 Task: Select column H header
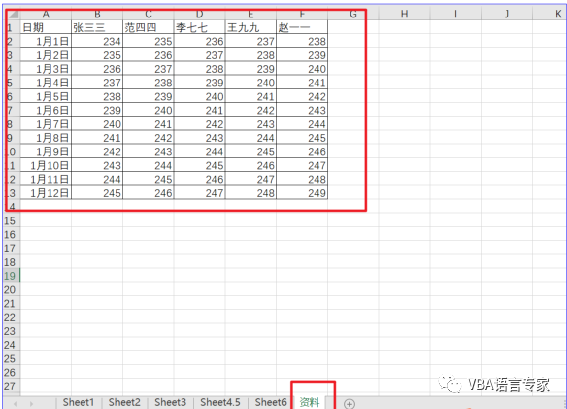[404, 14]
